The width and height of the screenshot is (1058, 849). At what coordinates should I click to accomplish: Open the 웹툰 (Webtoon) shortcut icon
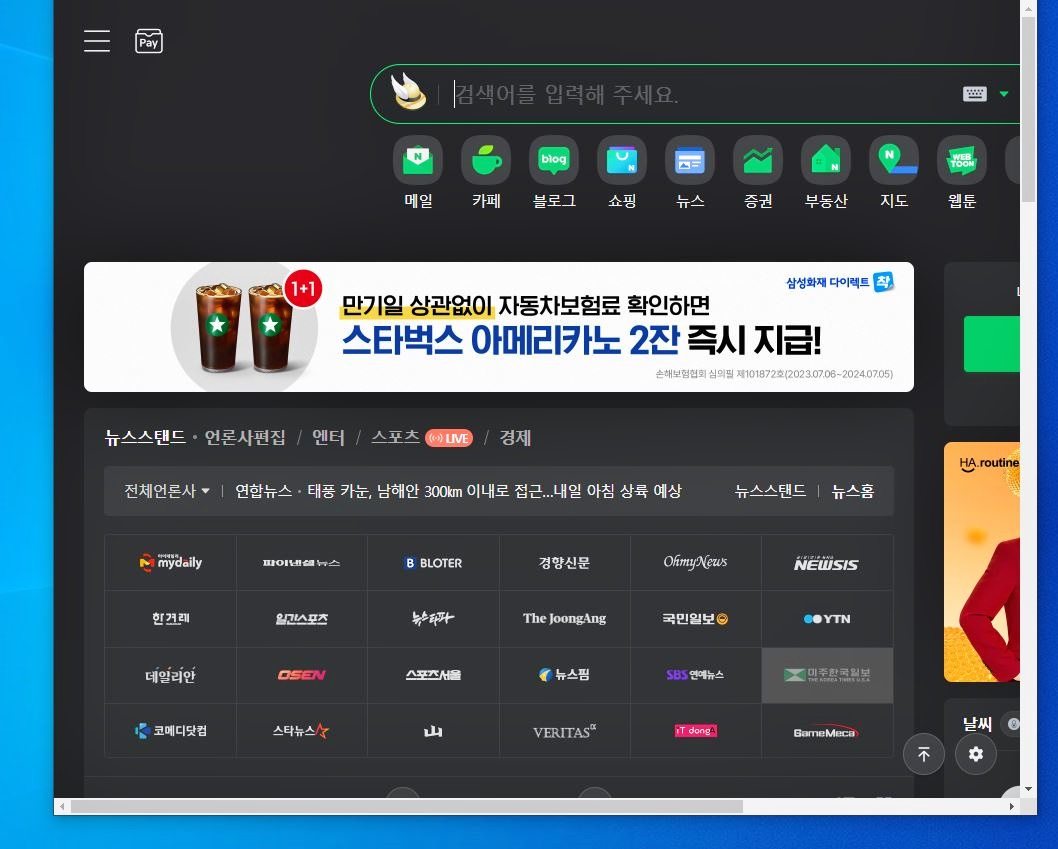[962, 160]
